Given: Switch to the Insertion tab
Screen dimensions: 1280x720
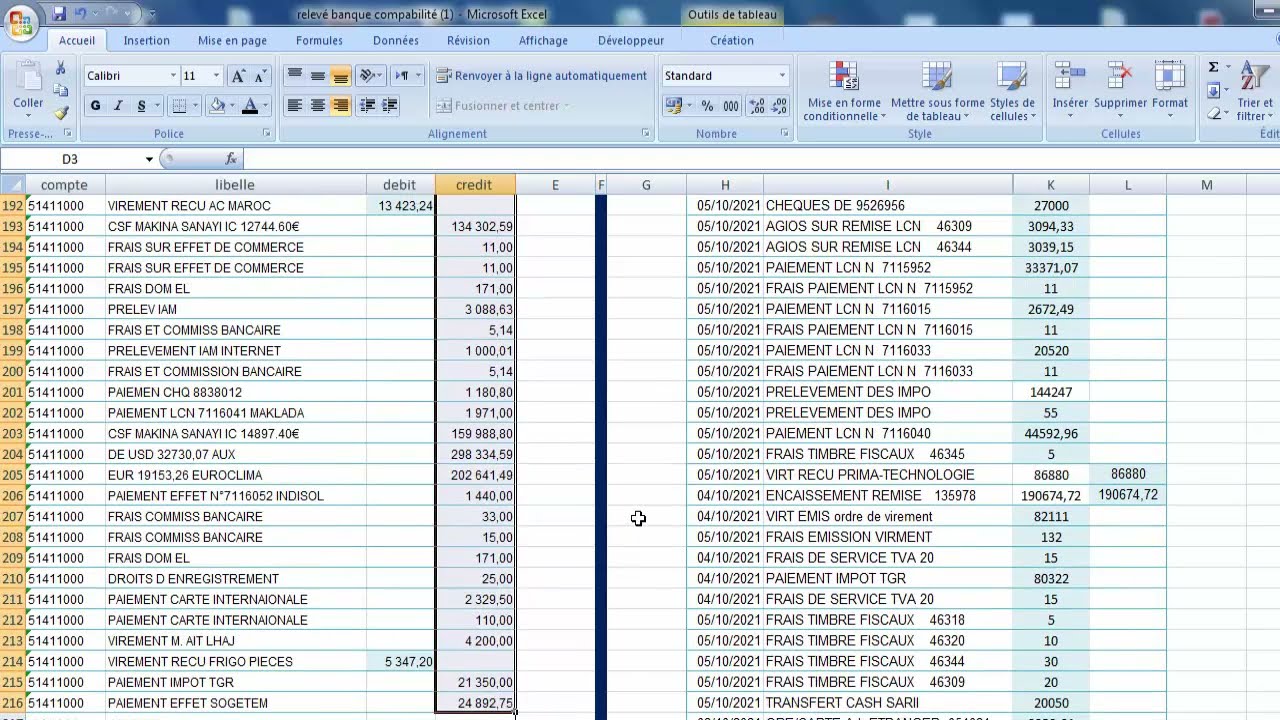Looking at the screenshot, I should point(146,41).
